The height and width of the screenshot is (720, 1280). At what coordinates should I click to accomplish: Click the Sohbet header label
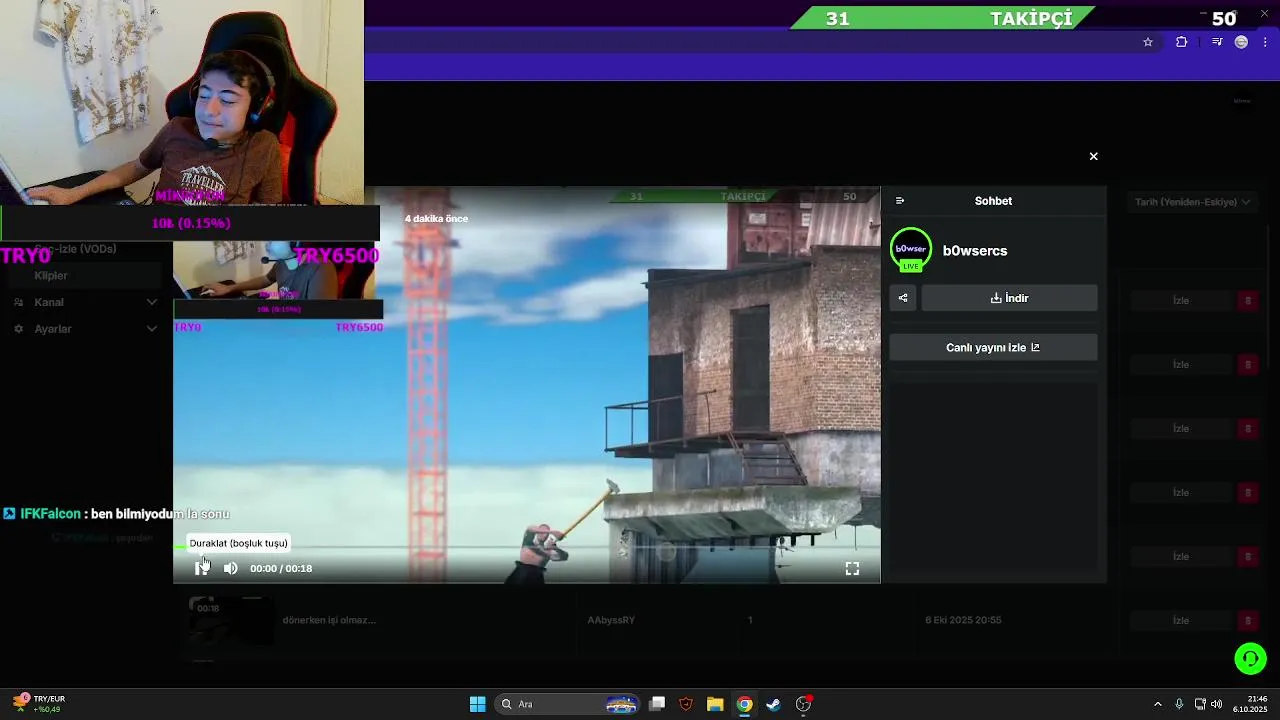coord(993,201)
